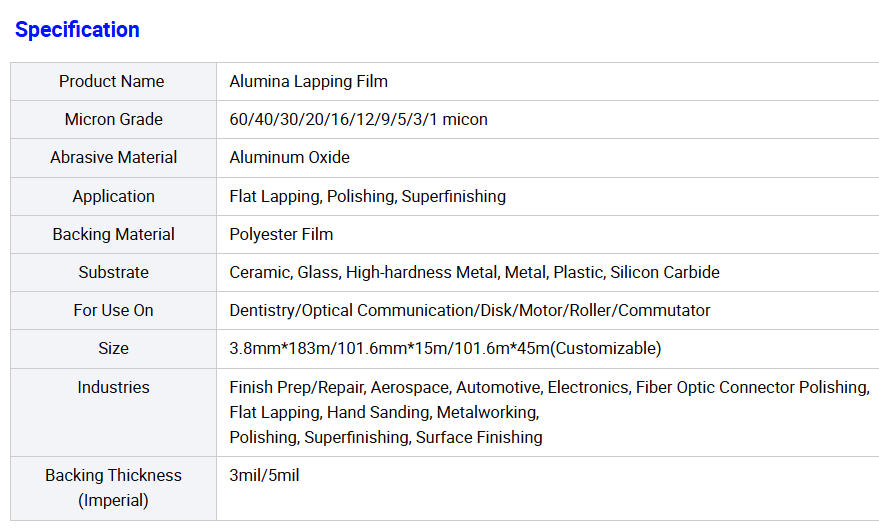
Task: Click the Ceramic, Glass, High-hardness Metal value
Action: pyautogui.click(x=474, y=272)
